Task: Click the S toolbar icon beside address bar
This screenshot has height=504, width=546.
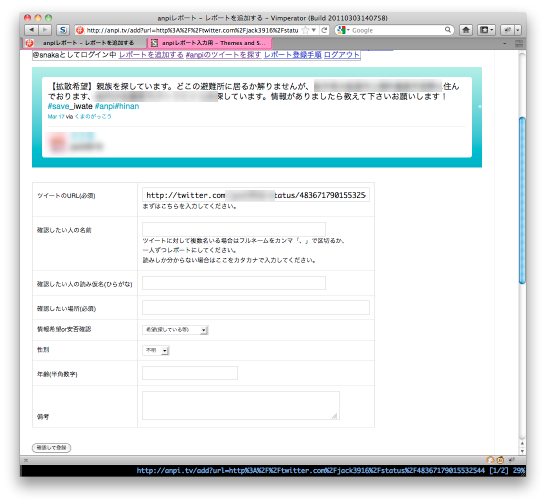Action: coord(63,30)
